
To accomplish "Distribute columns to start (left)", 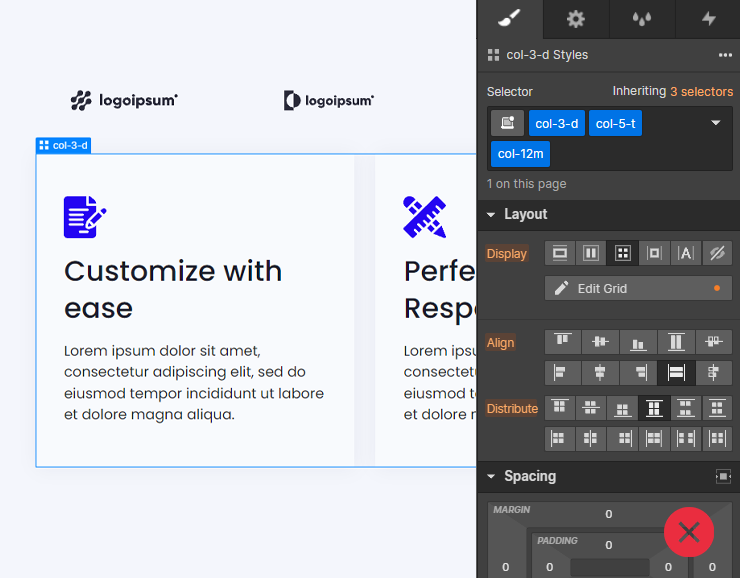I will [560, 439].
